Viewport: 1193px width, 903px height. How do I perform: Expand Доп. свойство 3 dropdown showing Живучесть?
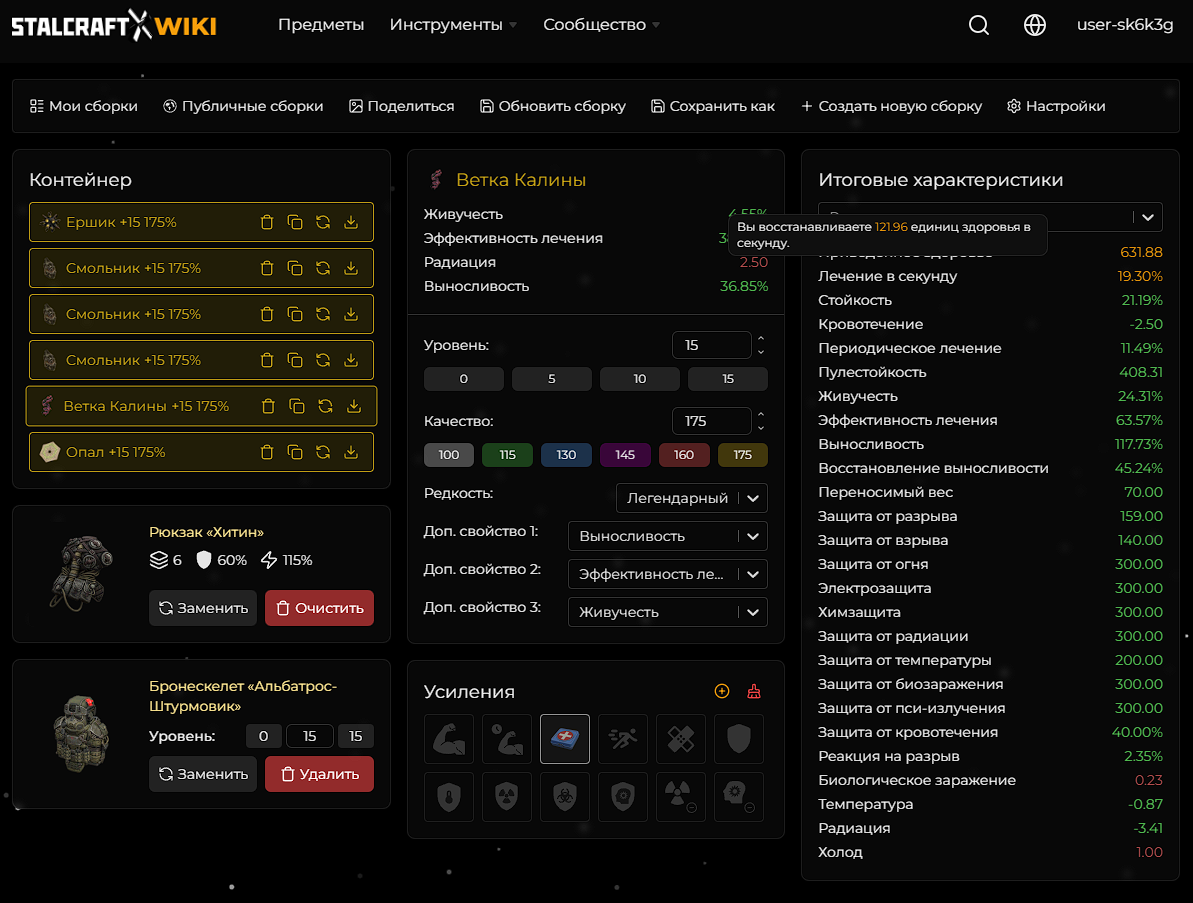667,612
